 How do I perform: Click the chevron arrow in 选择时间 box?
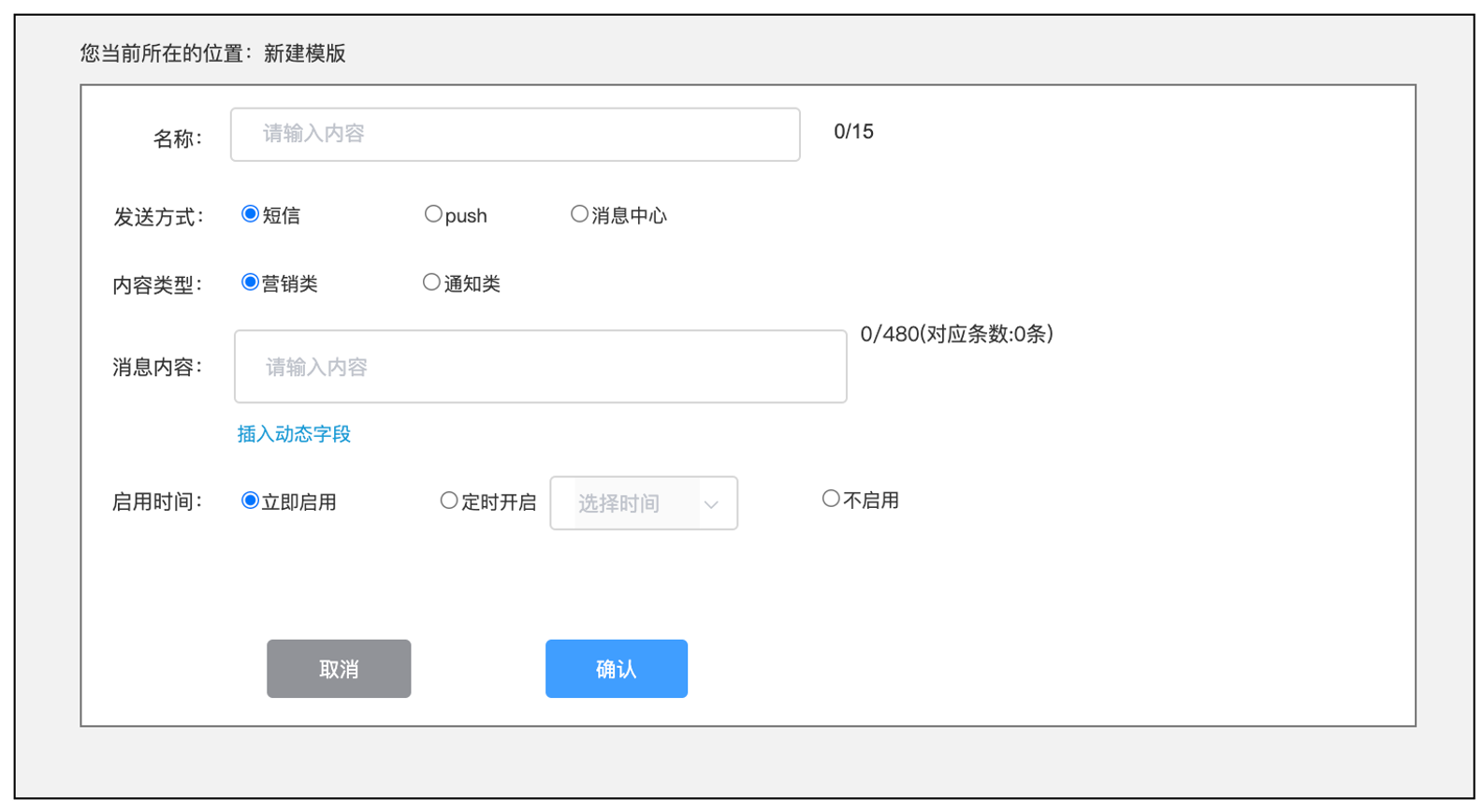(x=711, y=505)
